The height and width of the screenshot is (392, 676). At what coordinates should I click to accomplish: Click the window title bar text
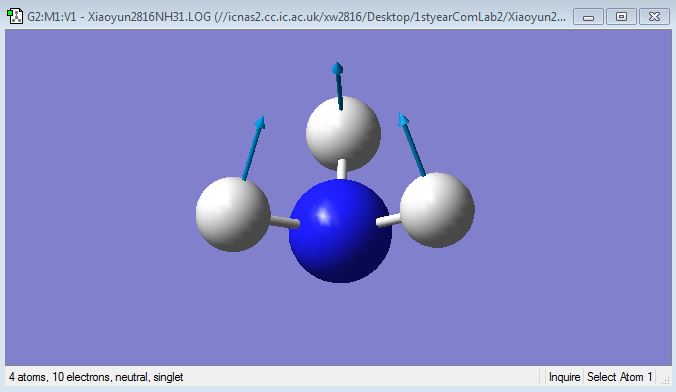296,17
